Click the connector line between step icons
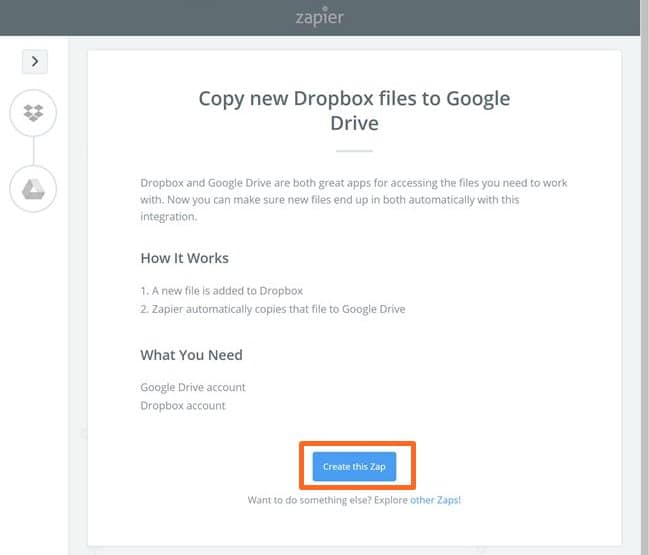 click(x=34, y=151)
